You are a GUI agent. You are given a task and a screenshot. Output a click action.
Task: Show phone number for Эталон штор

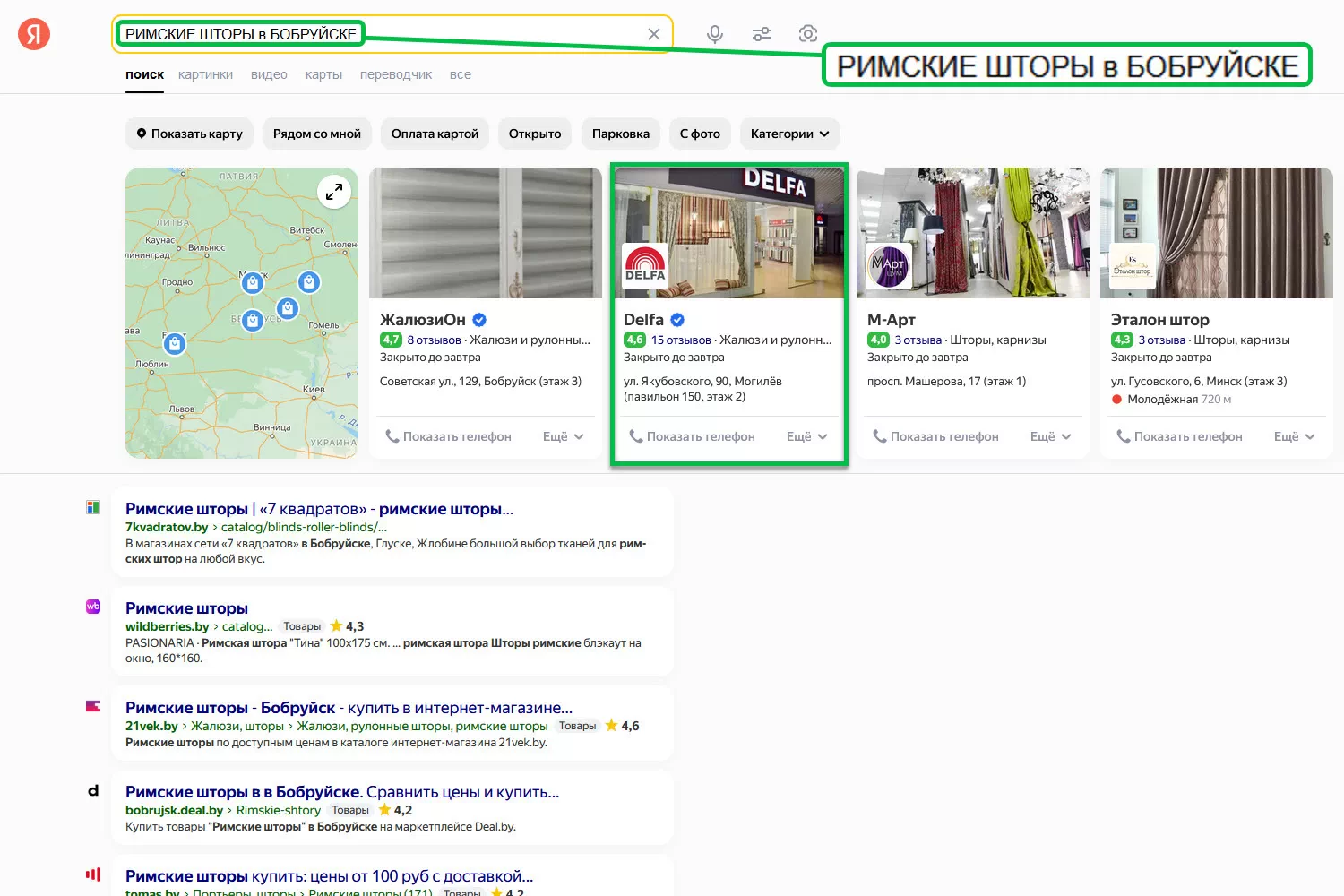click(1179, 436)
